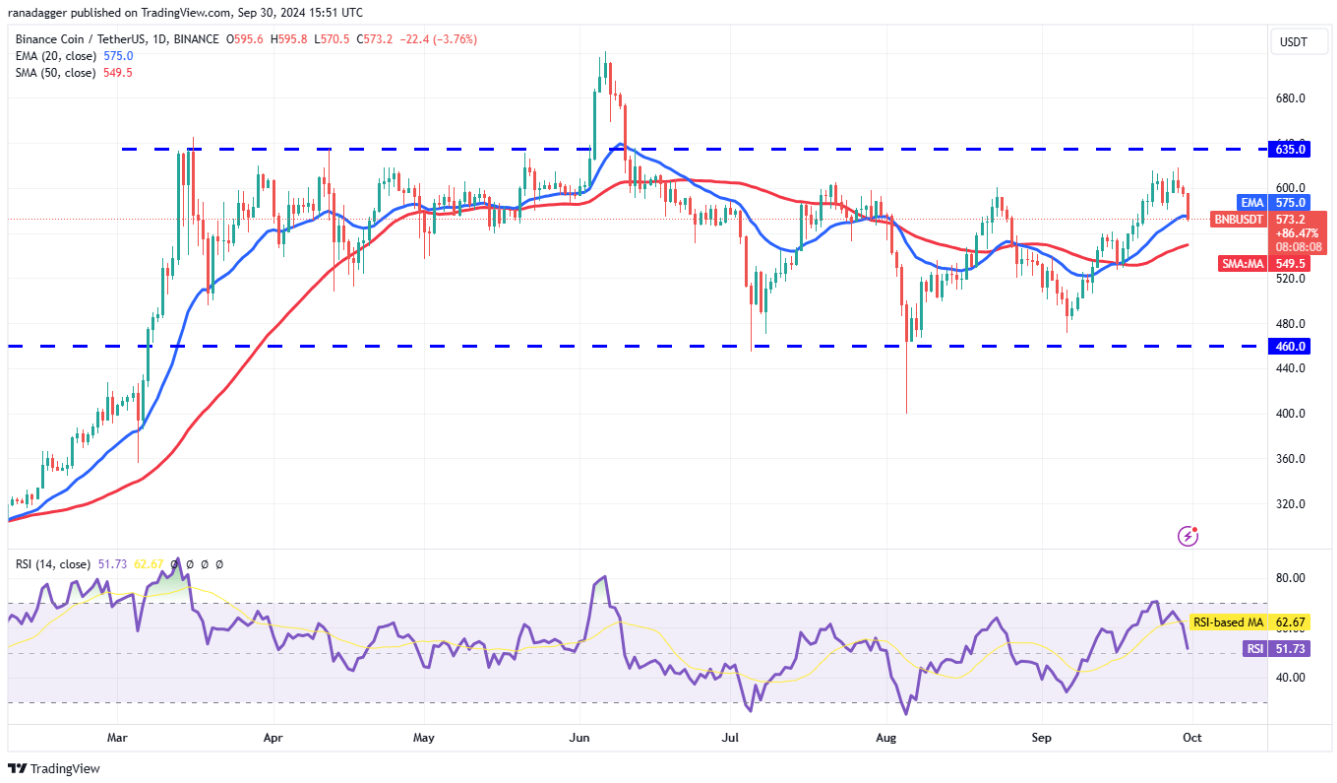Click the RSI legend value 62.67 in yellow
This screenshot has height=783, width=1337.
pos(150,564)
